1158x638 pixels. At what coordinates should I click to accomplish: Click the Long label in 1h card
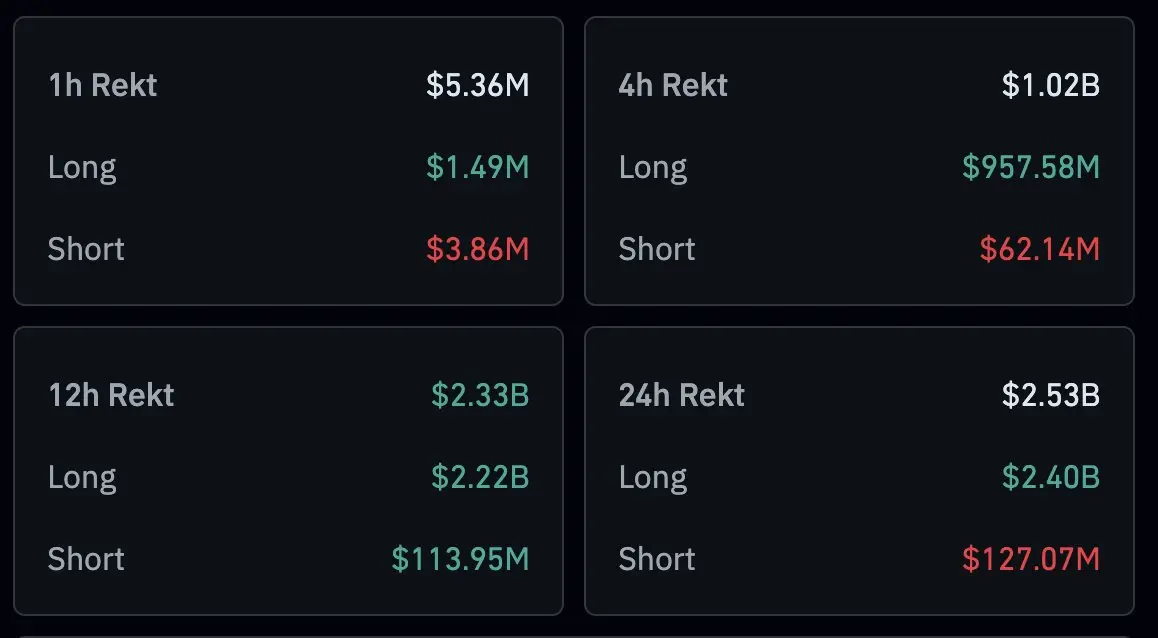tap(82, 167)
